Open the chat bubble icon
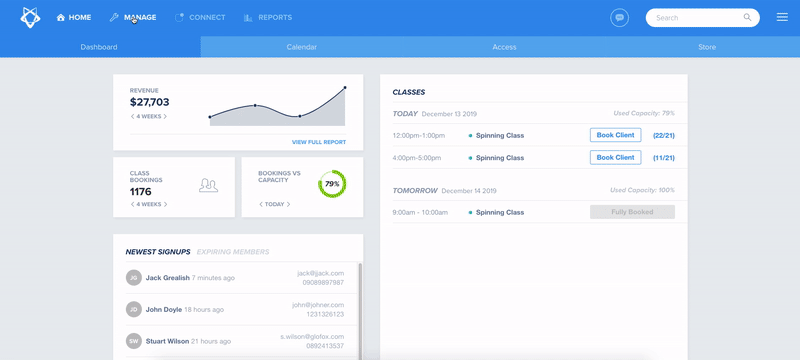 click(619, 17)
